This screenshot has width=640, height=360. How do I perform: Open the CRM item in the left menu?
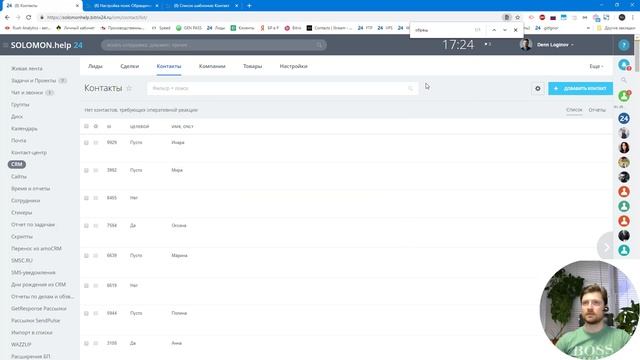tap(17, 164)
